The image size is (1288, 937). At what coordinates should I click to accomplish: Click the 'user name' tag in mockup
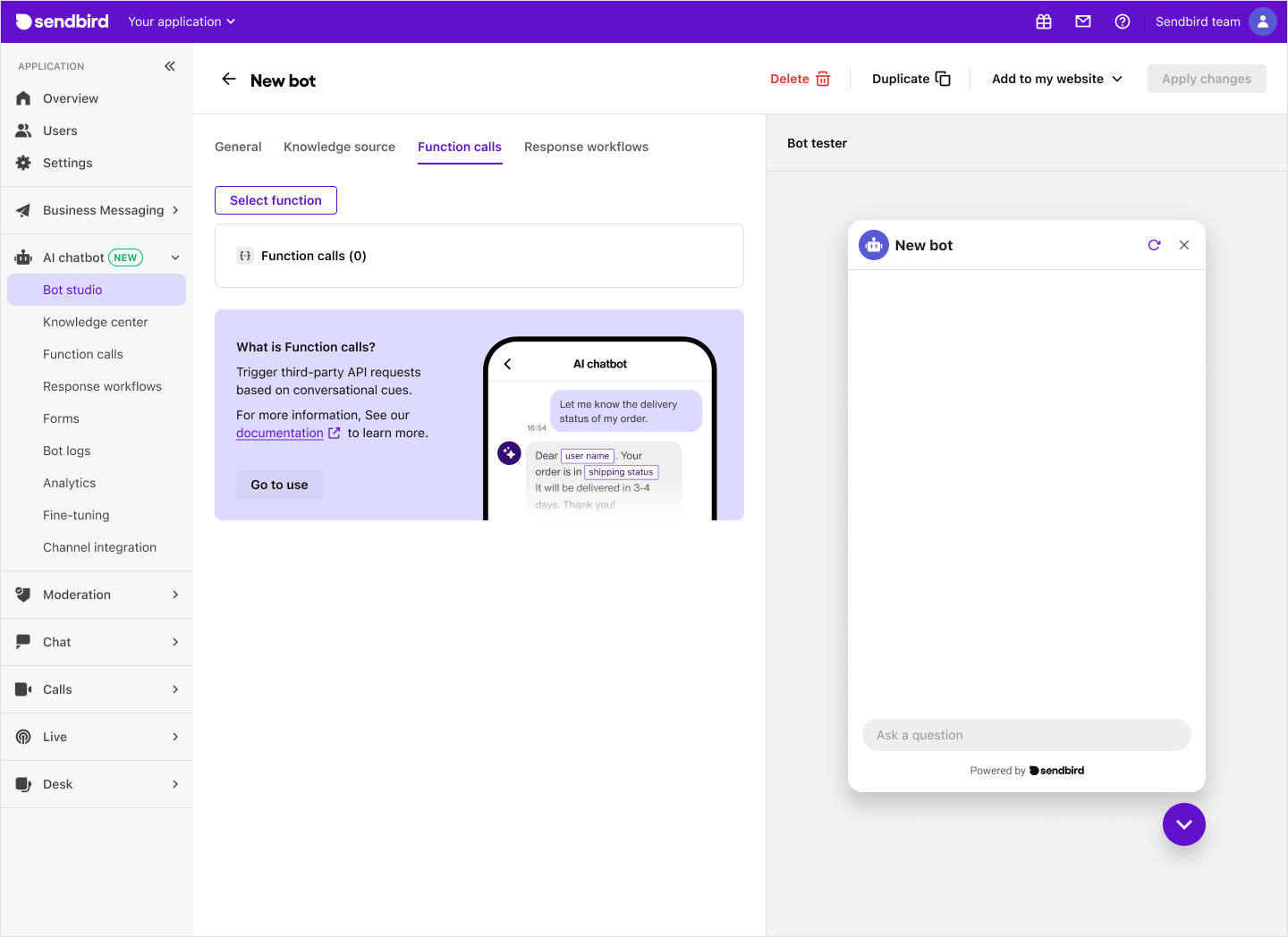pyautogui.click(x=587, y=456)
